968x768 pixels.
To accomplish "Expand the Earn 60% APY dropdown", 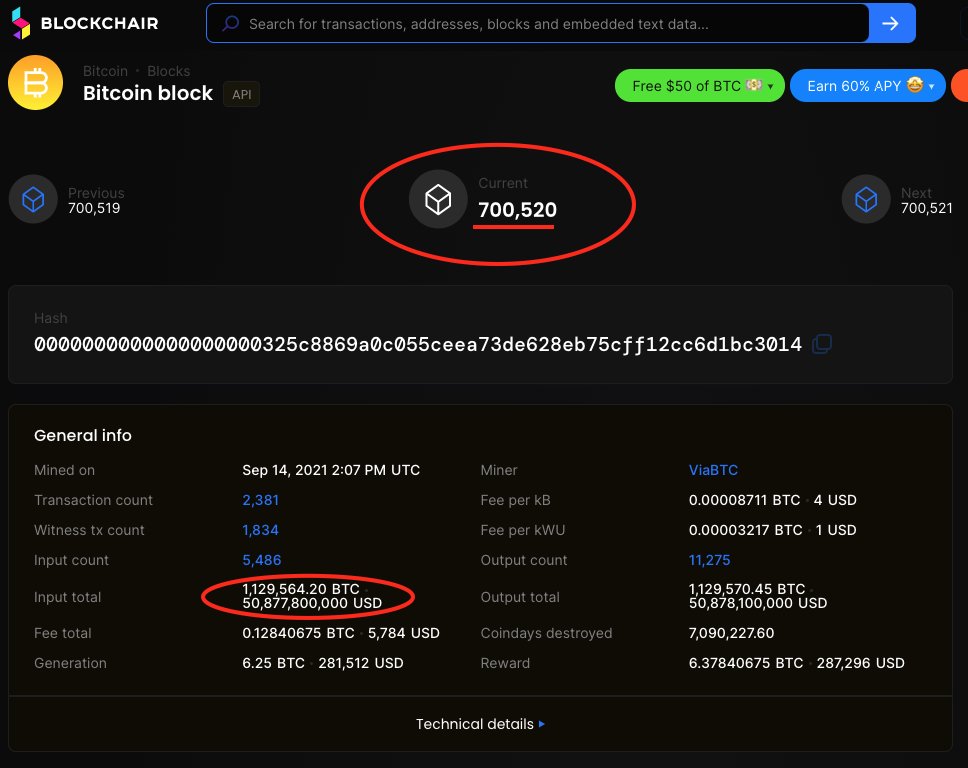I will [x=867, y=86].
